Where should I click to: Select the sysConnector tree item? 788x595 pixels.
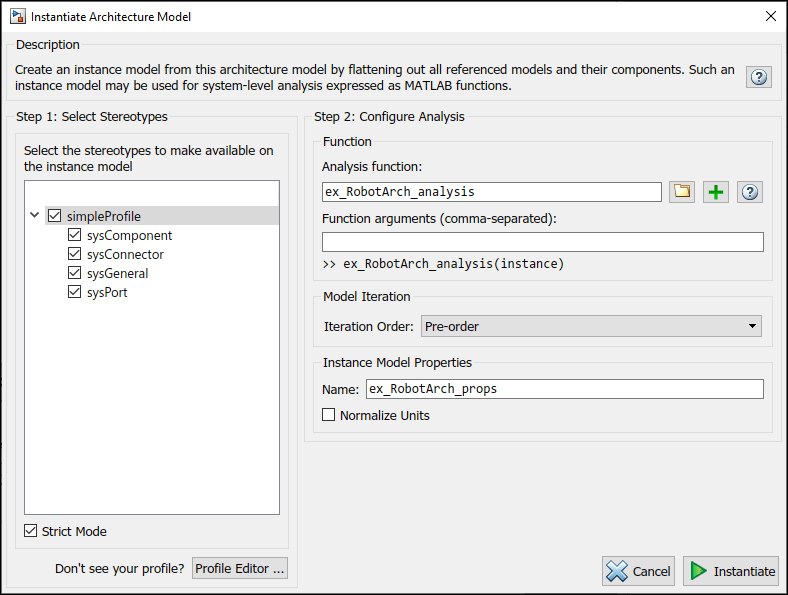[x=125, y=254]
